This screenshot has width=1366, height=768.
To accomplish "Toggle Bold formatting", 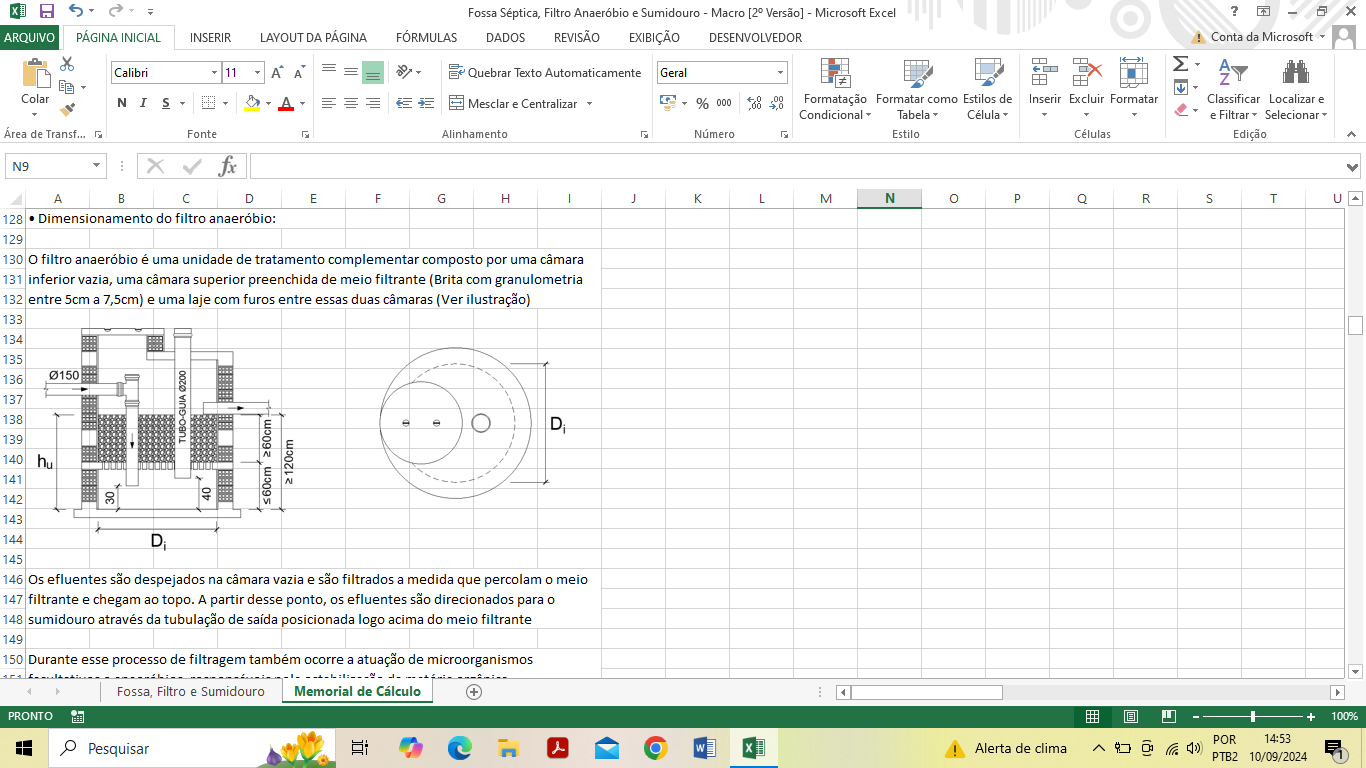I will [122, 103].
